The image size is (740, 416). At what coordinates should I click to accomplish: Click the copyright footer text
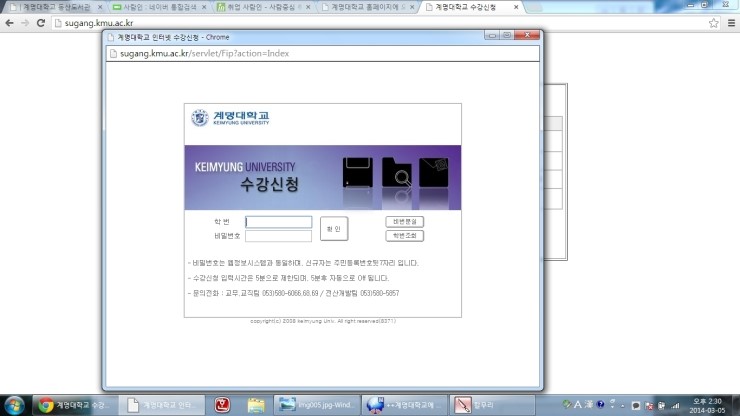(x=323, y=321)
